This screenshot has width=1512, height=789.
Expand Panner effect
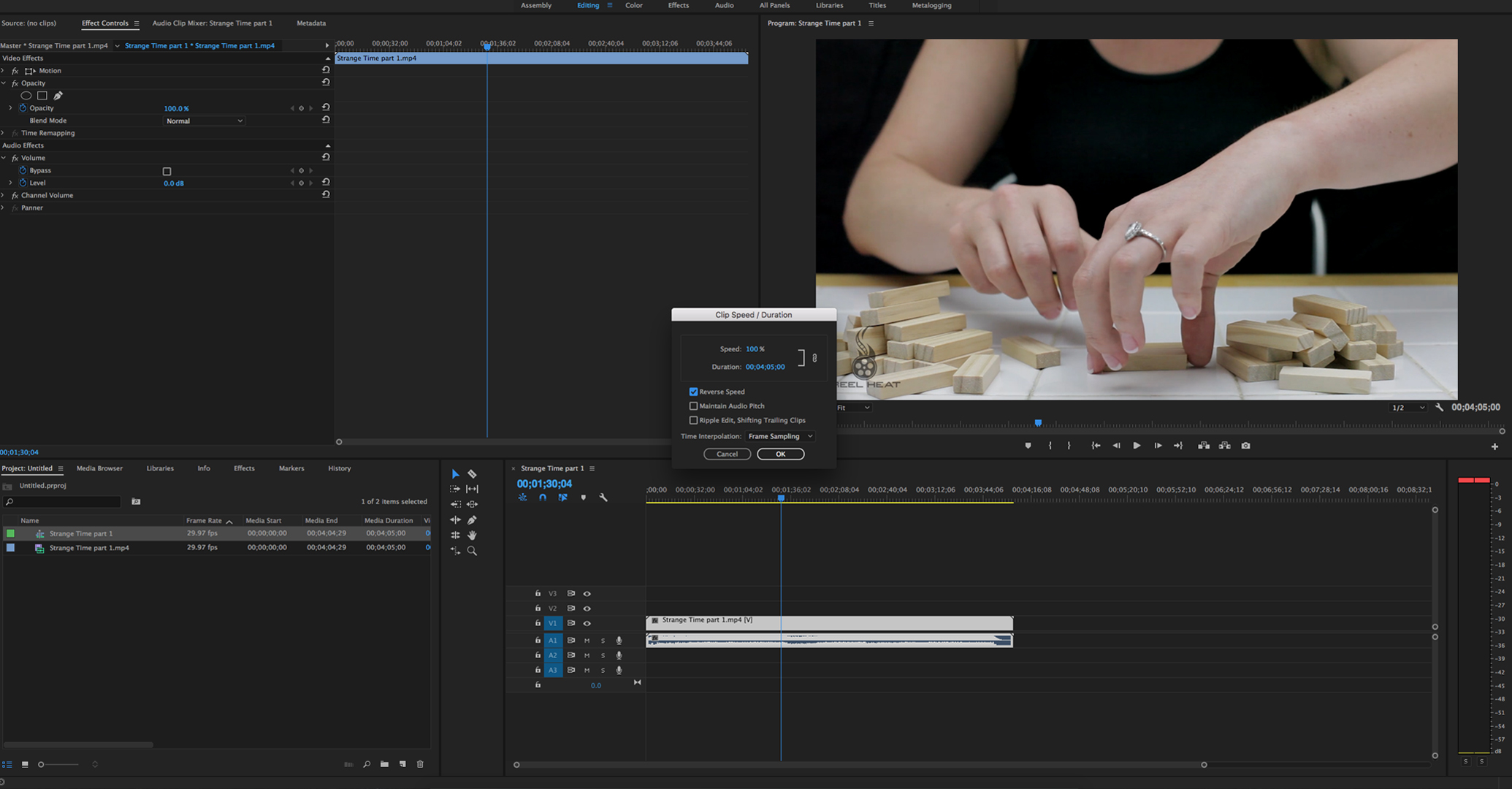[3, 207]
